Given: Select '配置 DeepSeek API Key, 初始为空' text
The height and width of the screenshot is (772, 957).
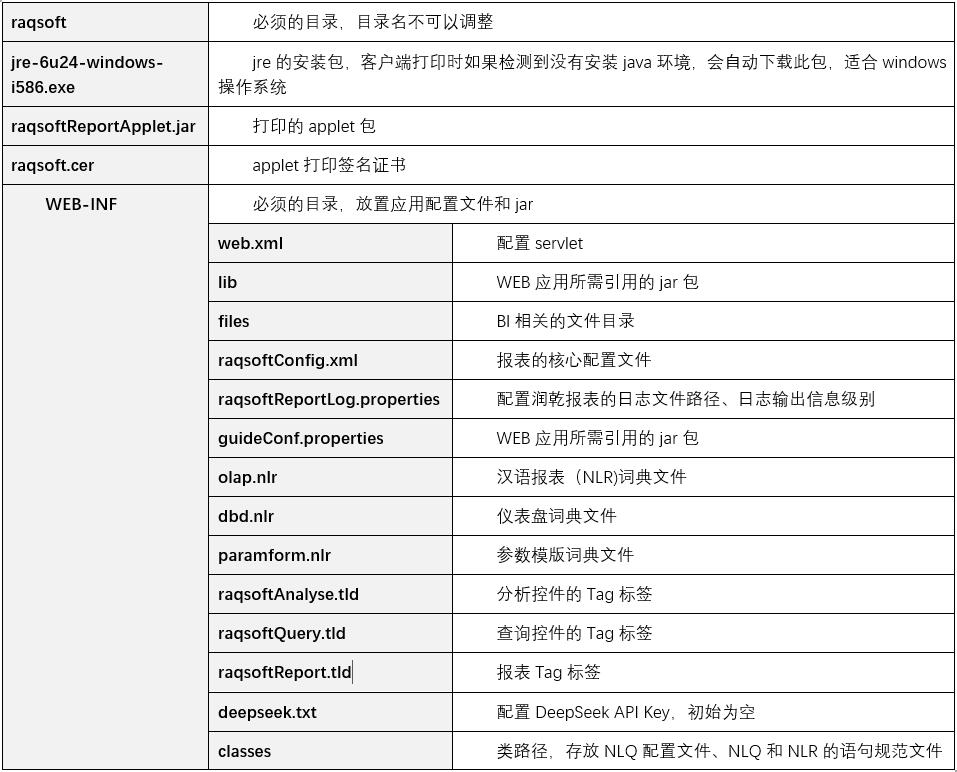Looking at the screenshot, I should click(626, 713).
